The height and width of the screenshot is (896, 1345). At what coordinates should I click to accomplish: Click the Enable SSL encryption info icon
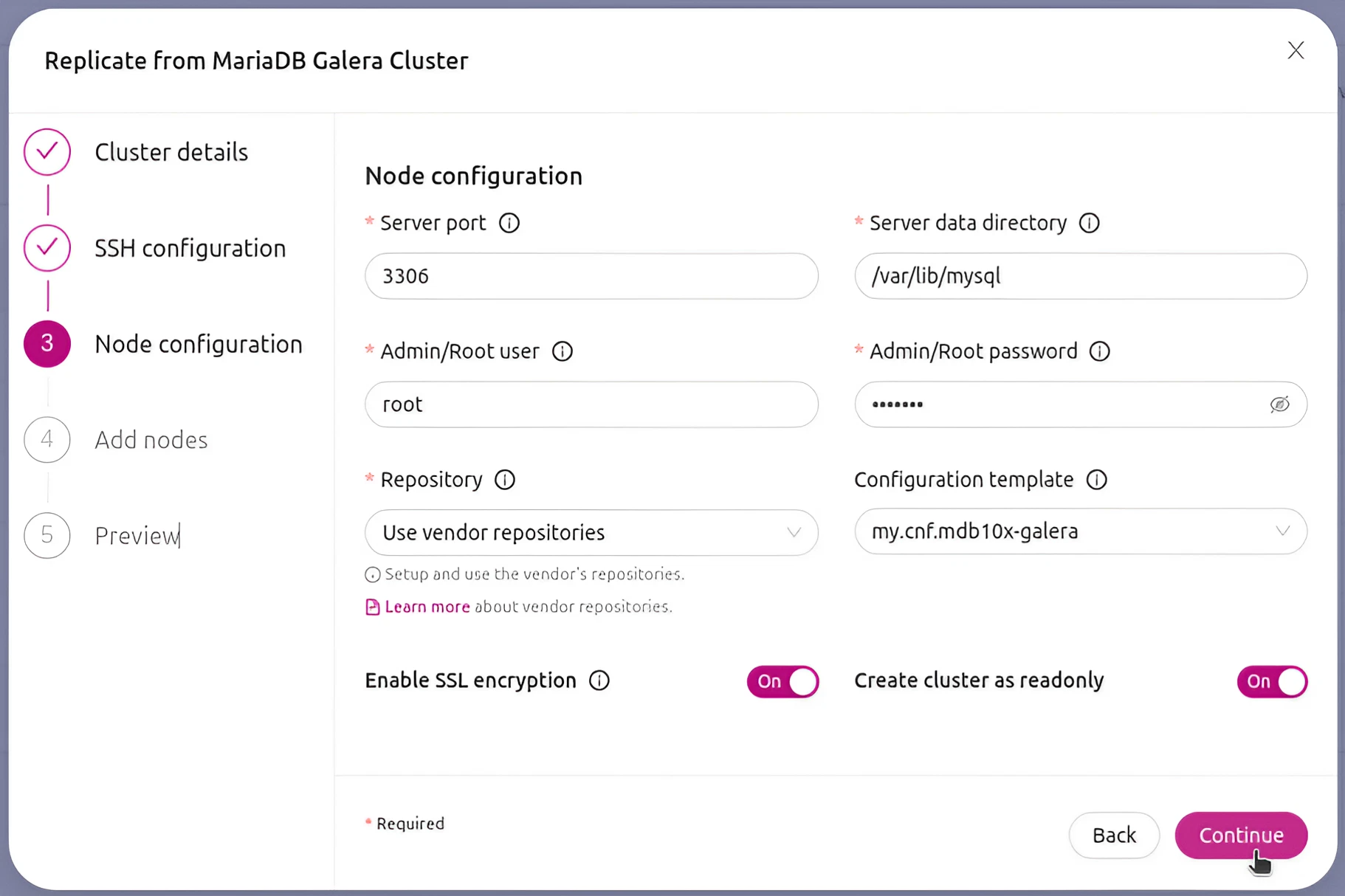coord(599,680)
